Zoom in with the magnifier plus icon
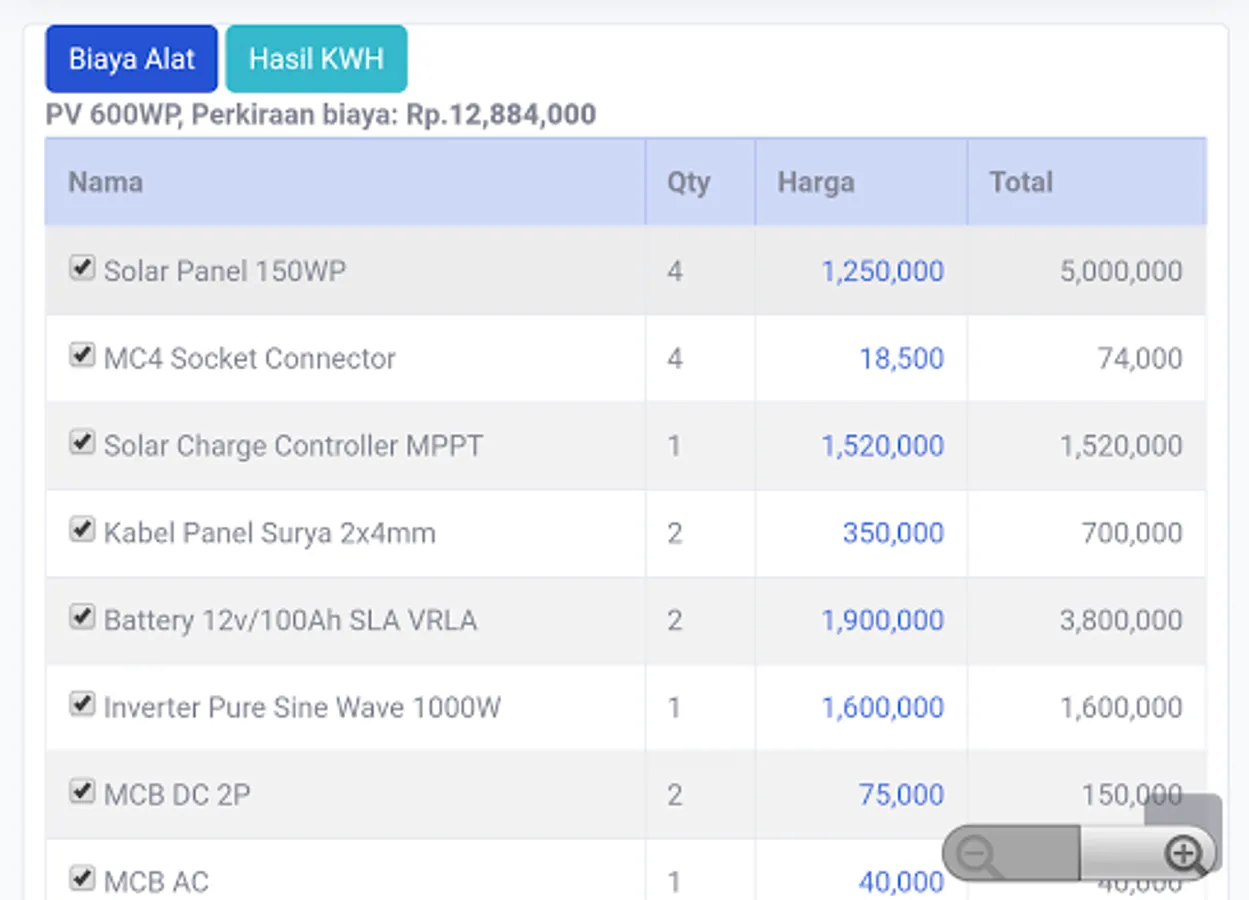1249x900 pixels. click(x=1185, y=854)
